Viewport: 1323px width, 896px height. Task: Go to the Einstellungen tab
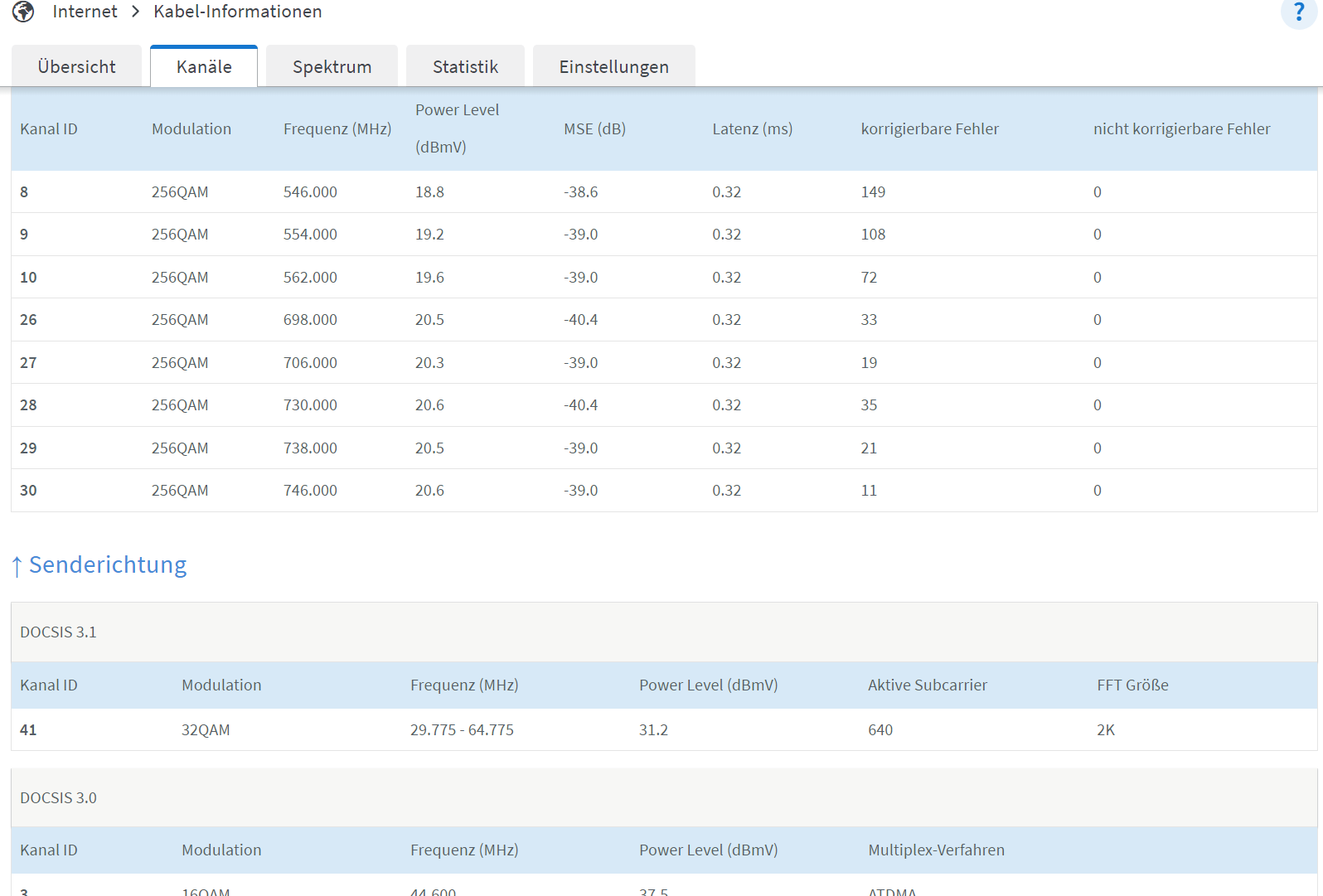613,66
